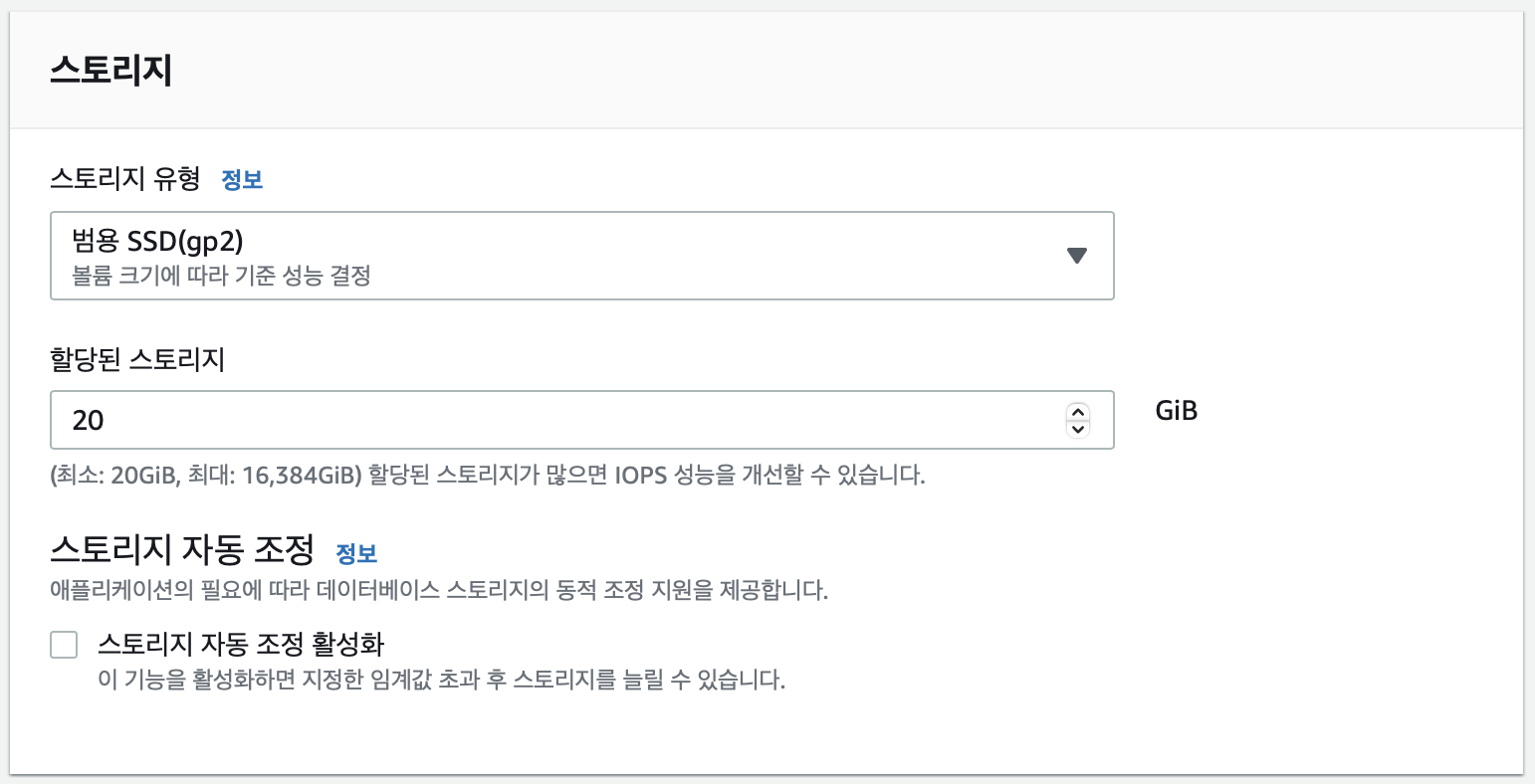1535x784 pixels.
Task: Click the dropdown arrow beside 범용 SSD(gp2)
Action: point(1077,255)
